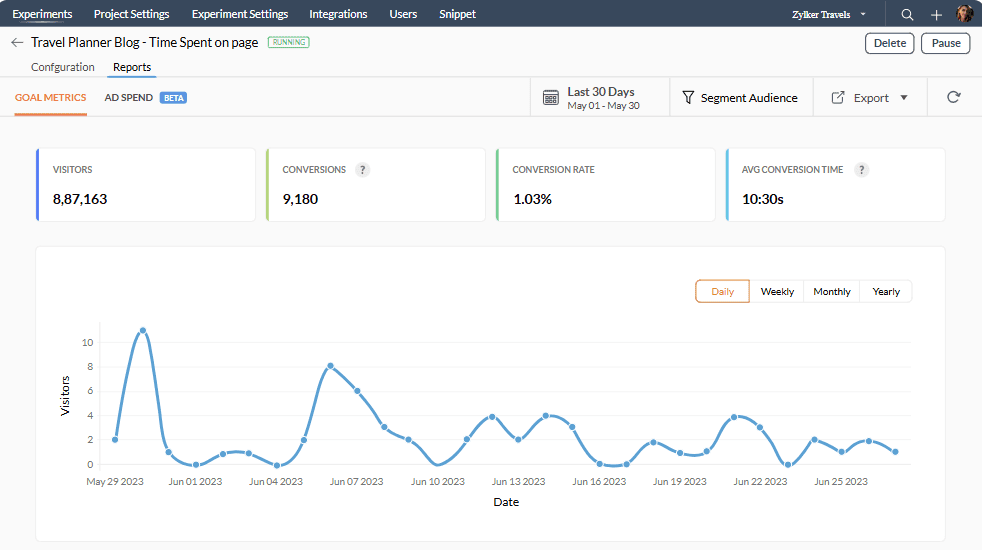
Task: Select the Yearly chart view
Action: (x=886, y=291)
